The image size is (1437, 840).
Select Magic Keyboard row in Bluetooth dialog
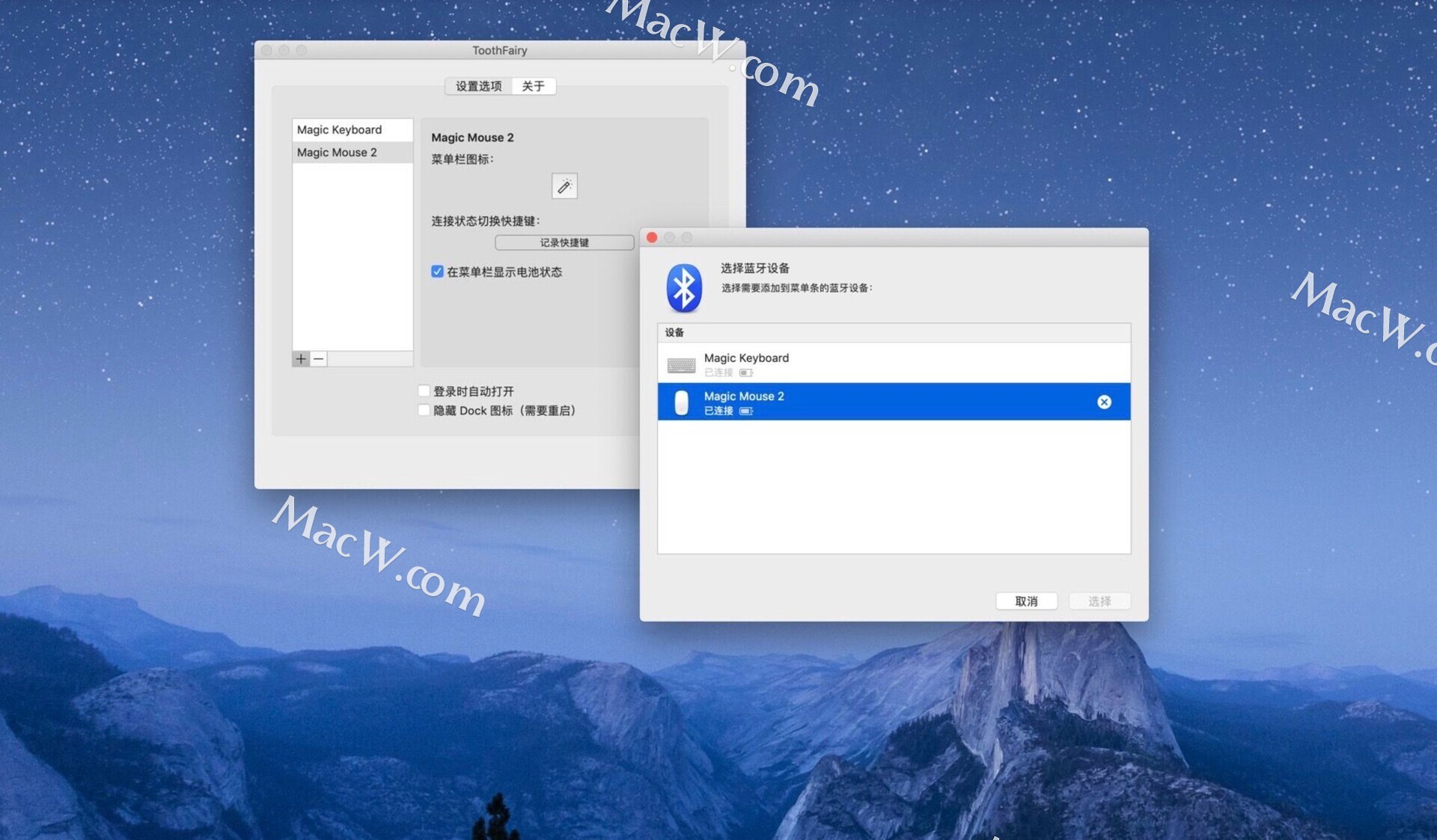(894, 364)
